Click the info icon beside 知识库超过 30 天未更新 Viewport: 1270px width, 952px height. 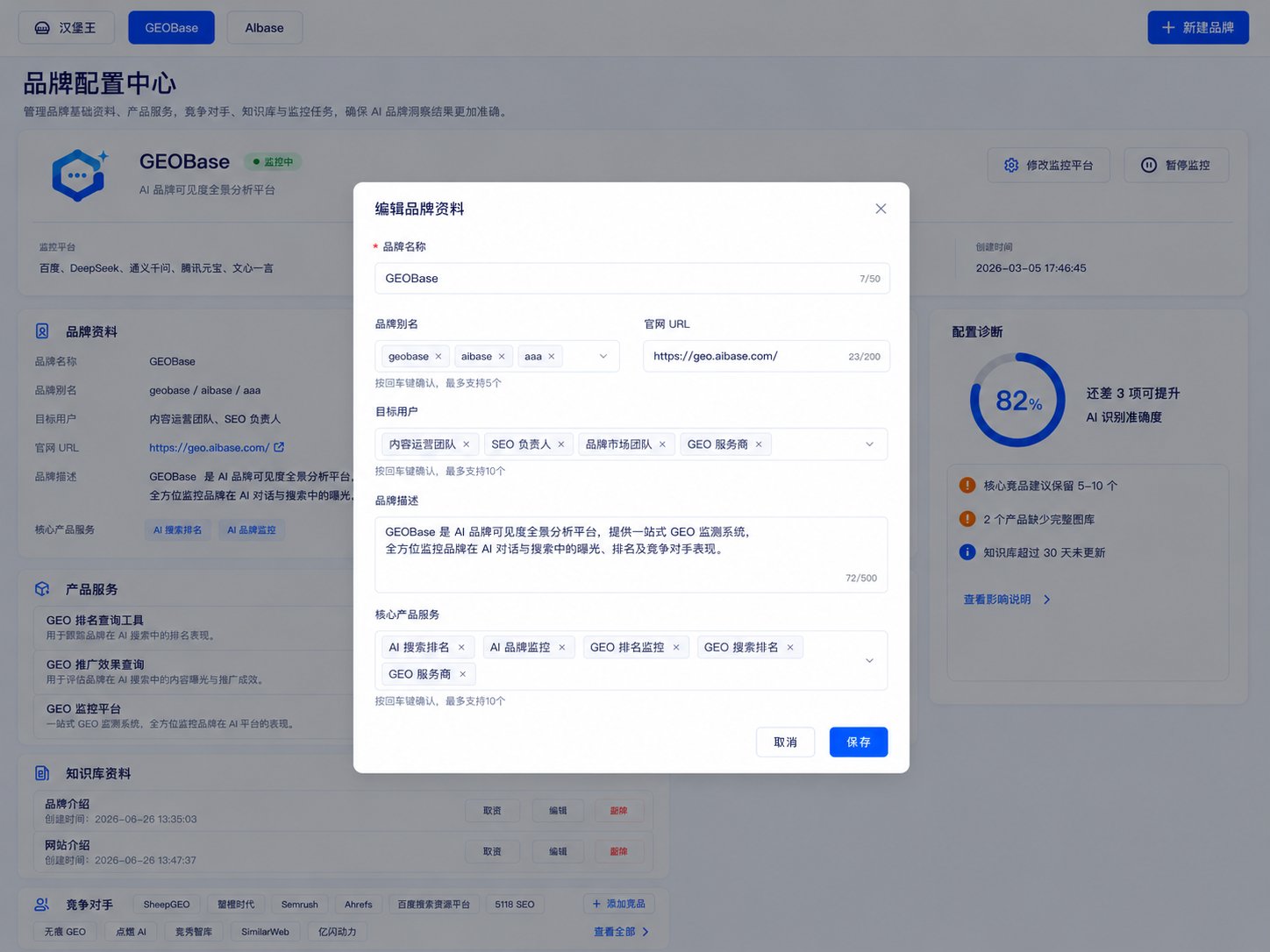click(967, 552)
